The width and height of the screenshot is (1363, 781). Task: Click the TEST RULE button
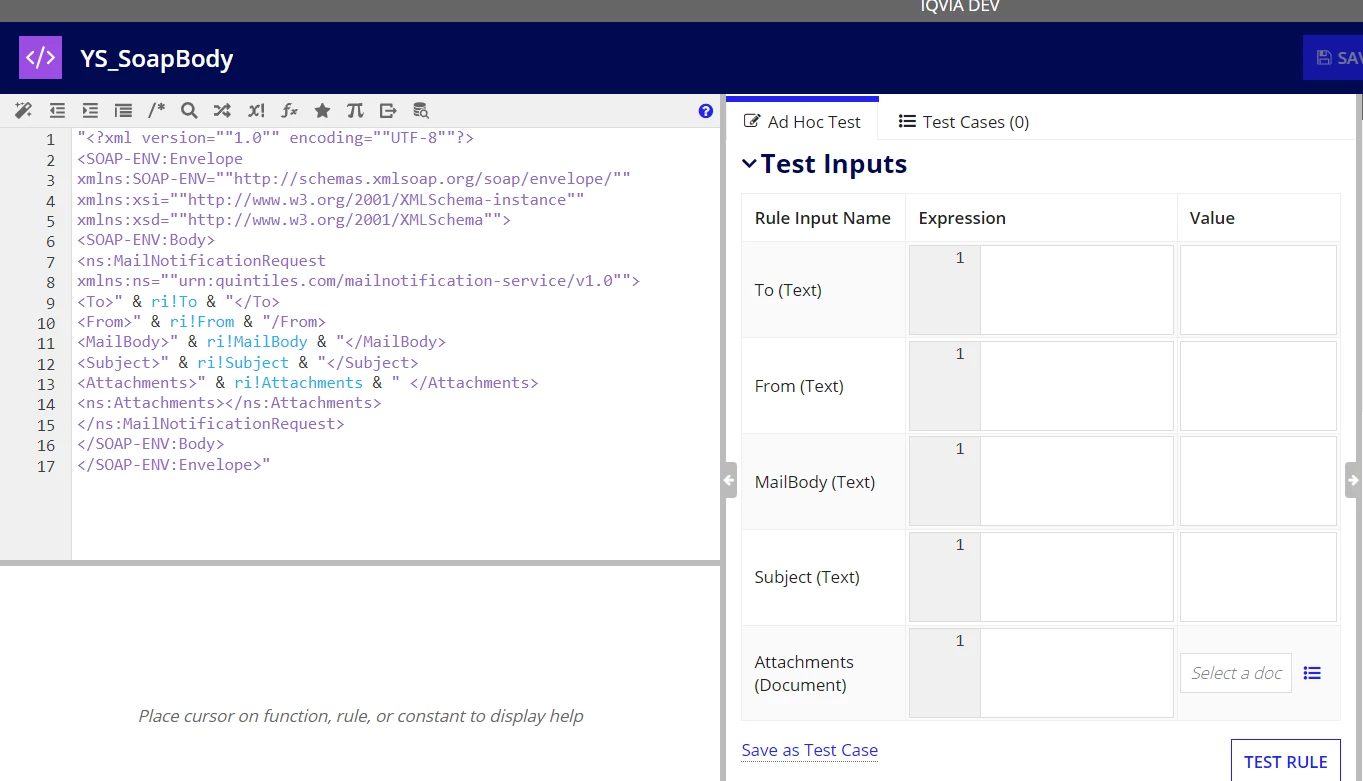(1285, 761)
